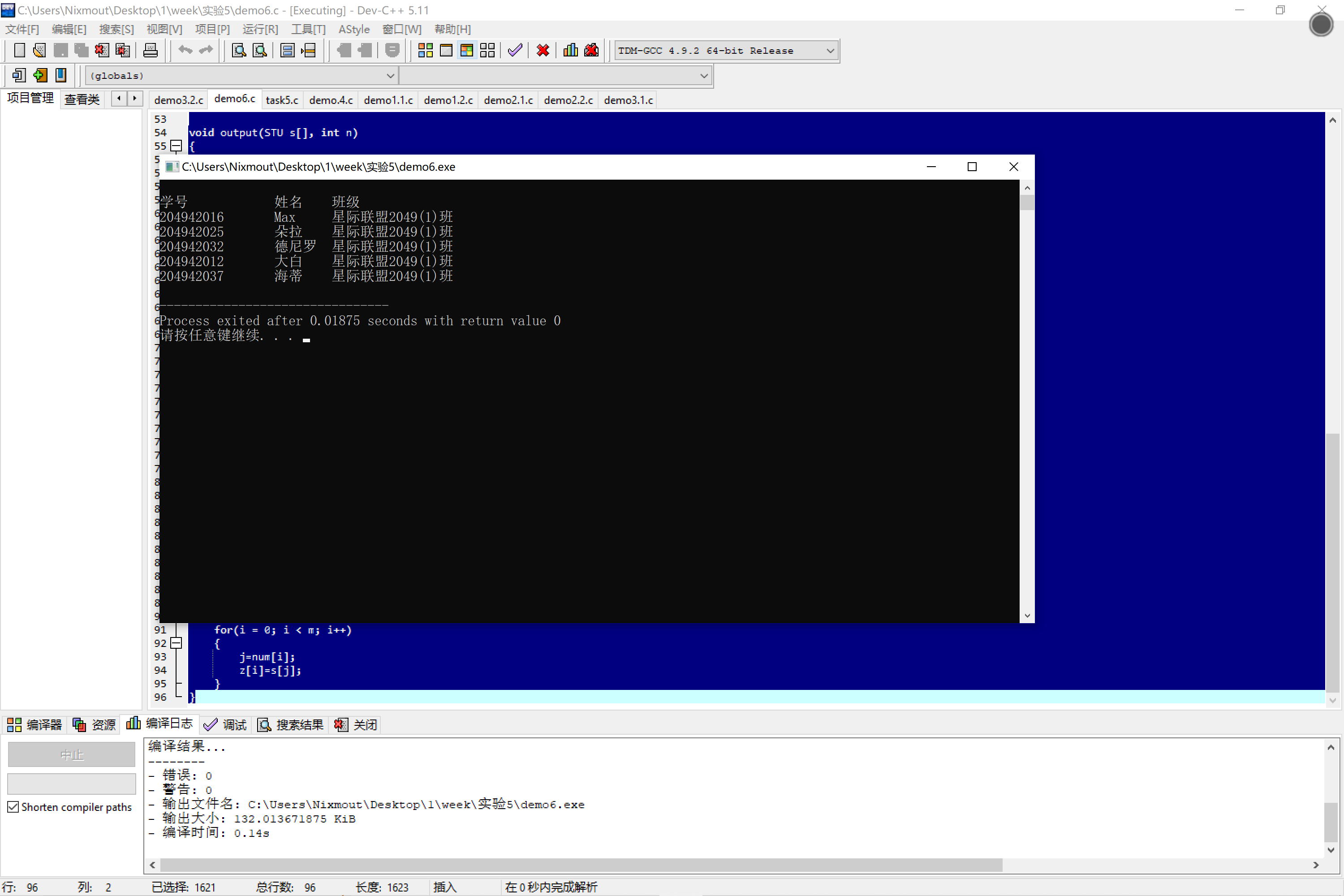
Task: Click the Print toolbar icon
Action: click(150, 50)
